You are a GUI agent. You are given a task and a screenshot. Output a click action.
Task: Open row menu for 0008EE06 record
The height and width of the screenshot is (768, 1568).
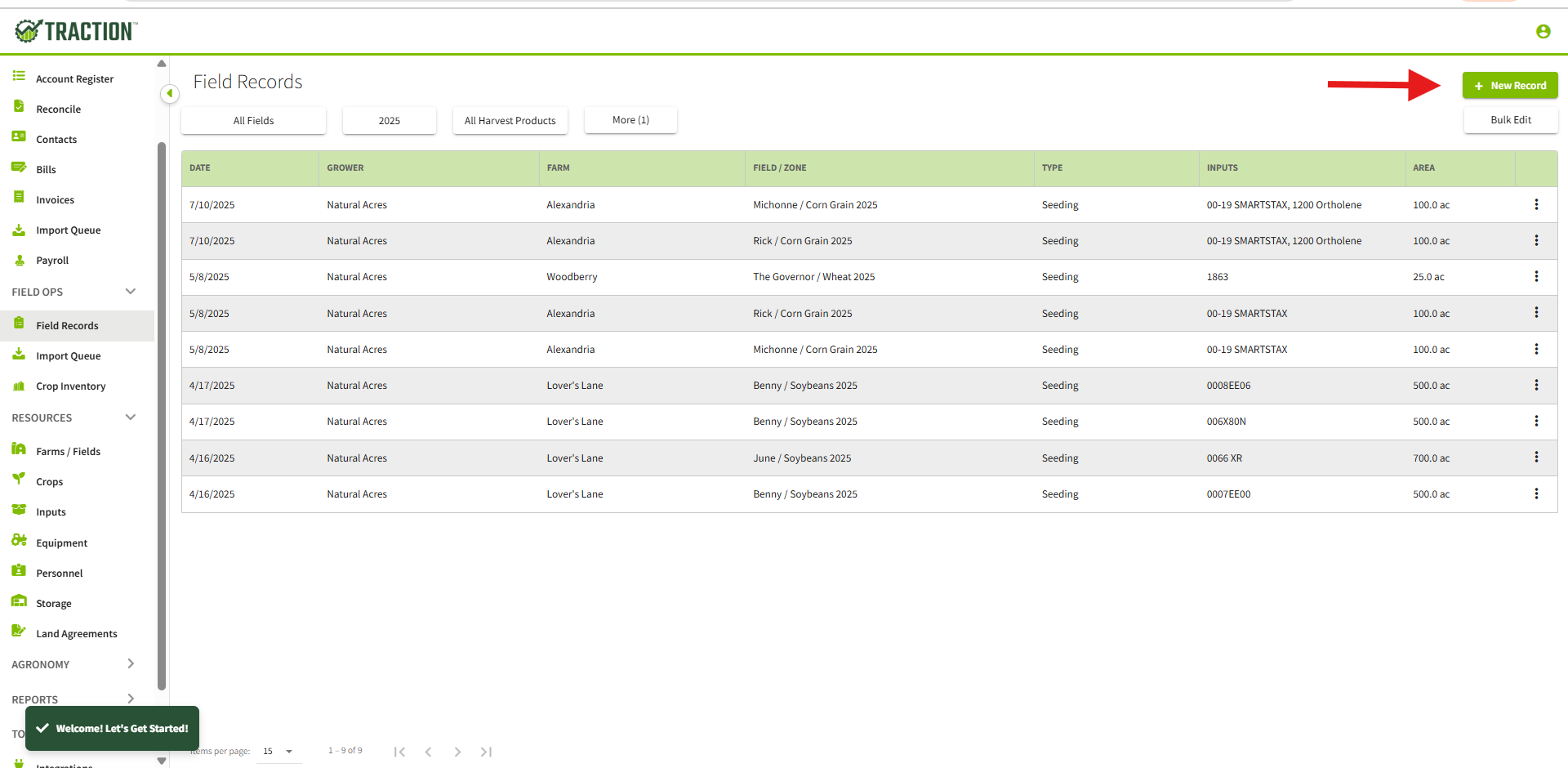[1536, 385]
